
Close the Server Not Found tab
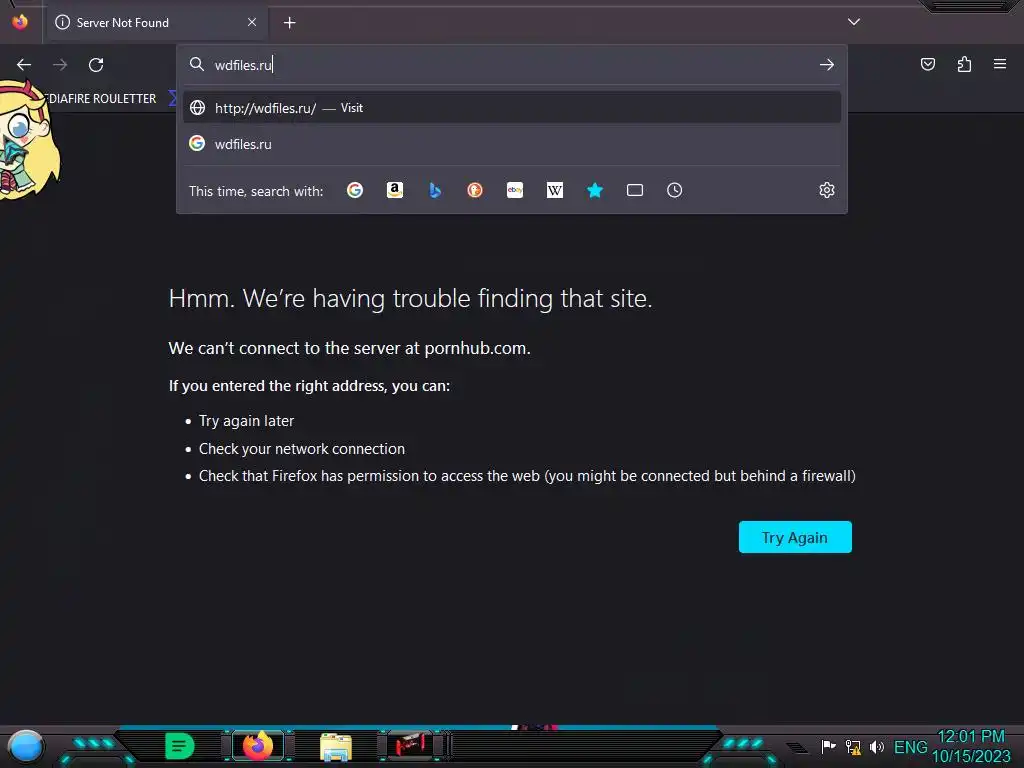(252, 22)
